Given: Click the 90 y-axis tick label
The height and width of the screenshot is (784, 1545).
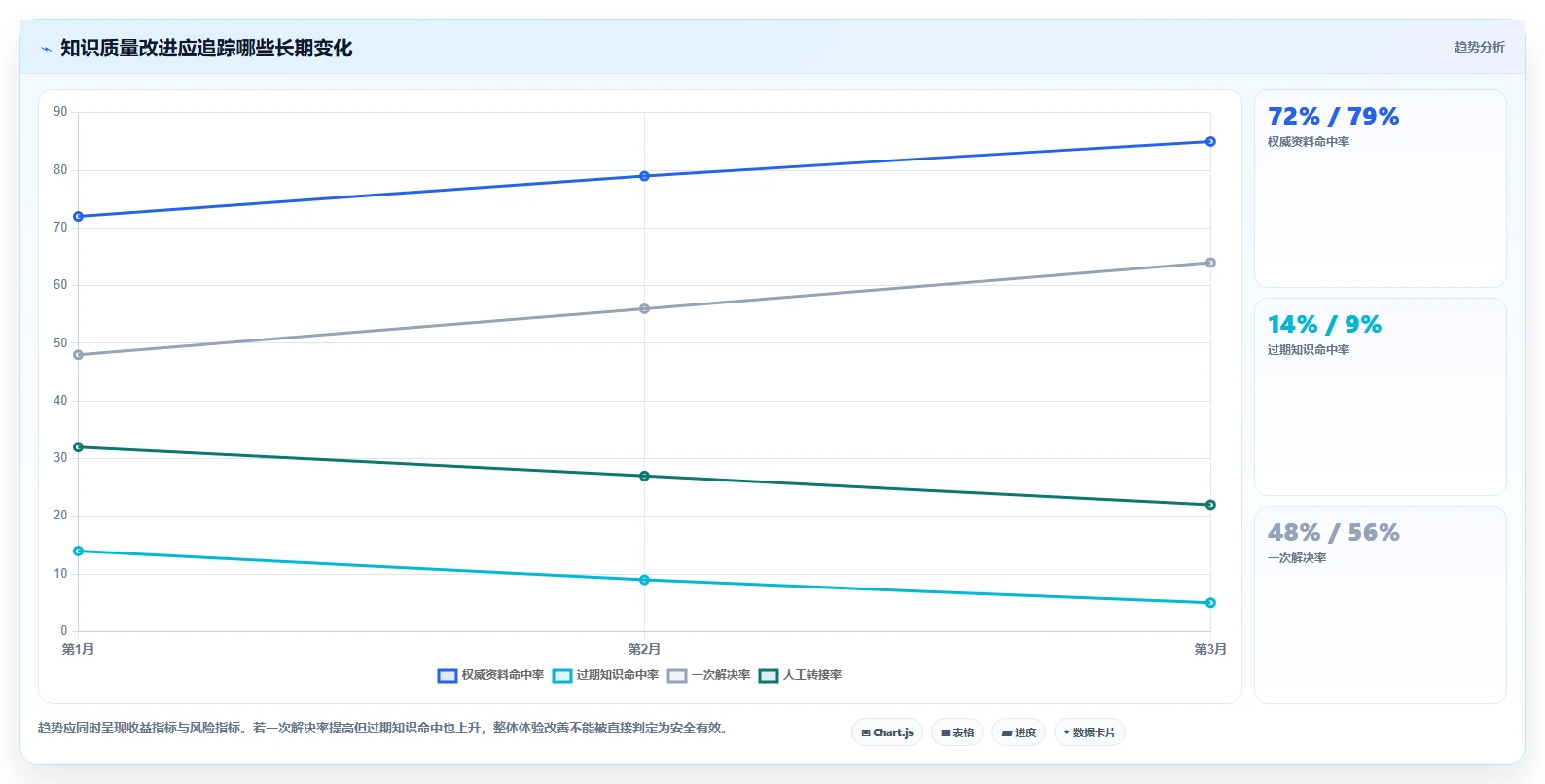Looking at the screenshot, I should point(60,112).
